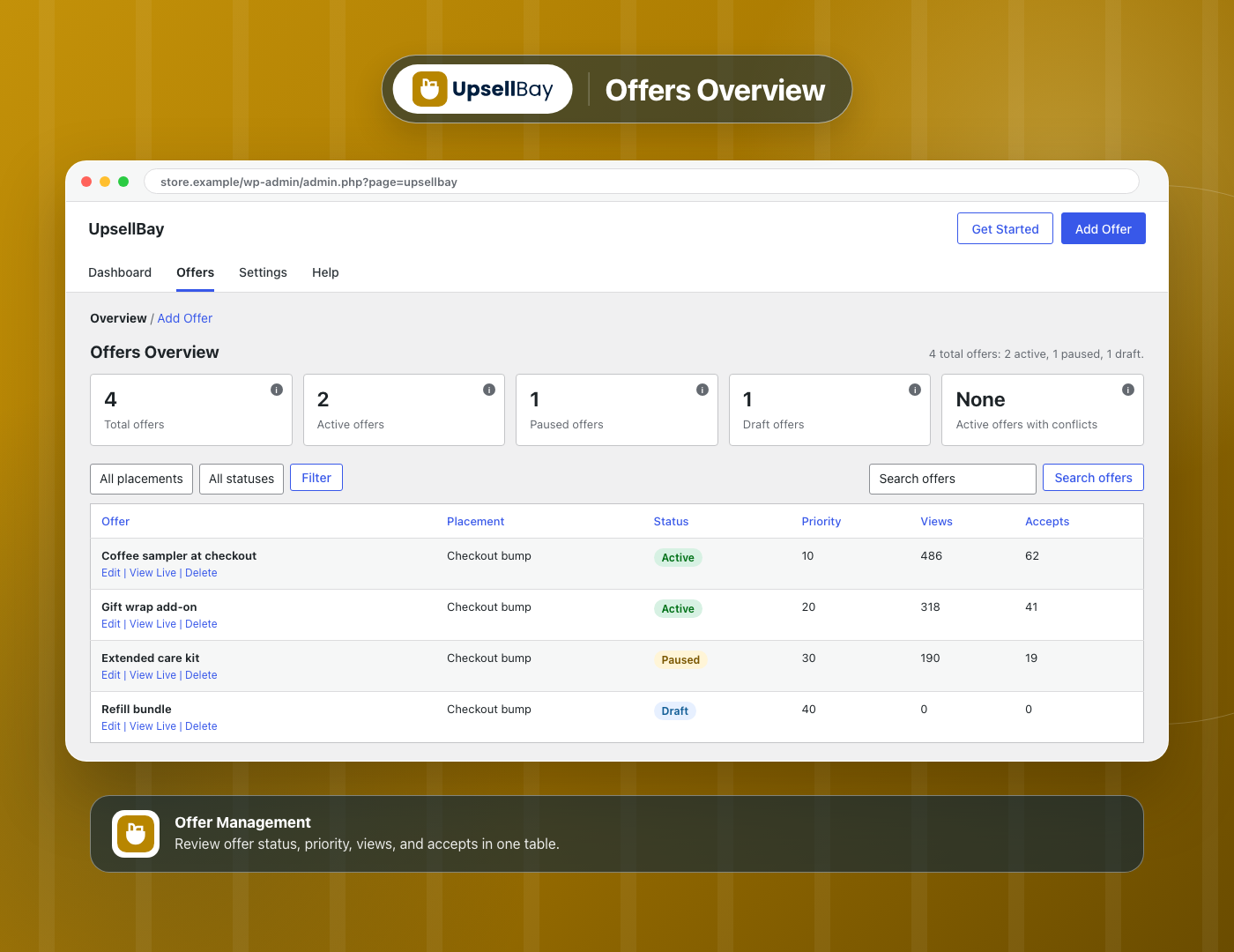Click the Paused status badge
Viewport: 1234px width, 952px height.
point(680,659)
